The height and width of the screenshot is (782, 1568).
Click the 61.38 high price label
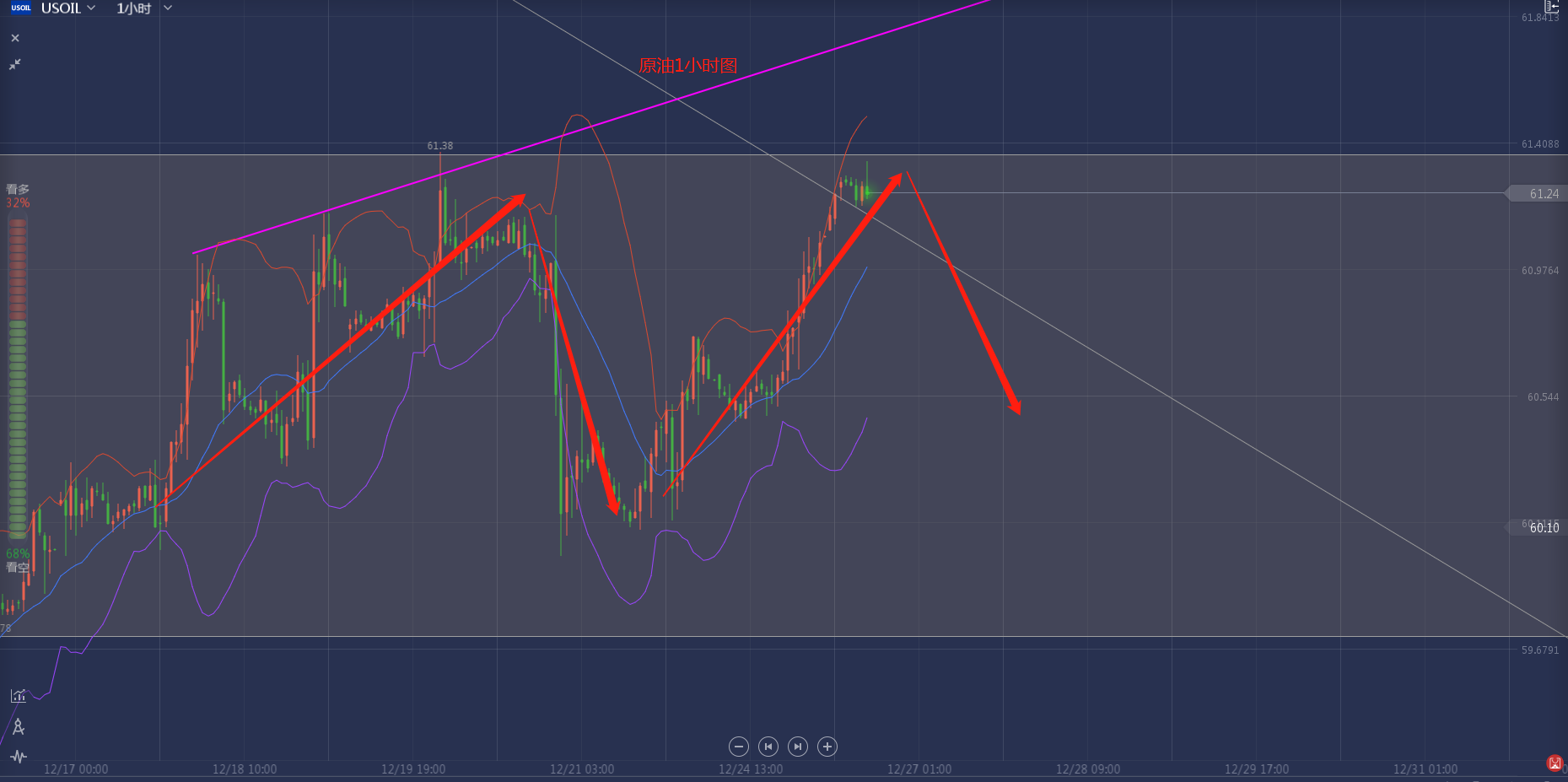440,146
